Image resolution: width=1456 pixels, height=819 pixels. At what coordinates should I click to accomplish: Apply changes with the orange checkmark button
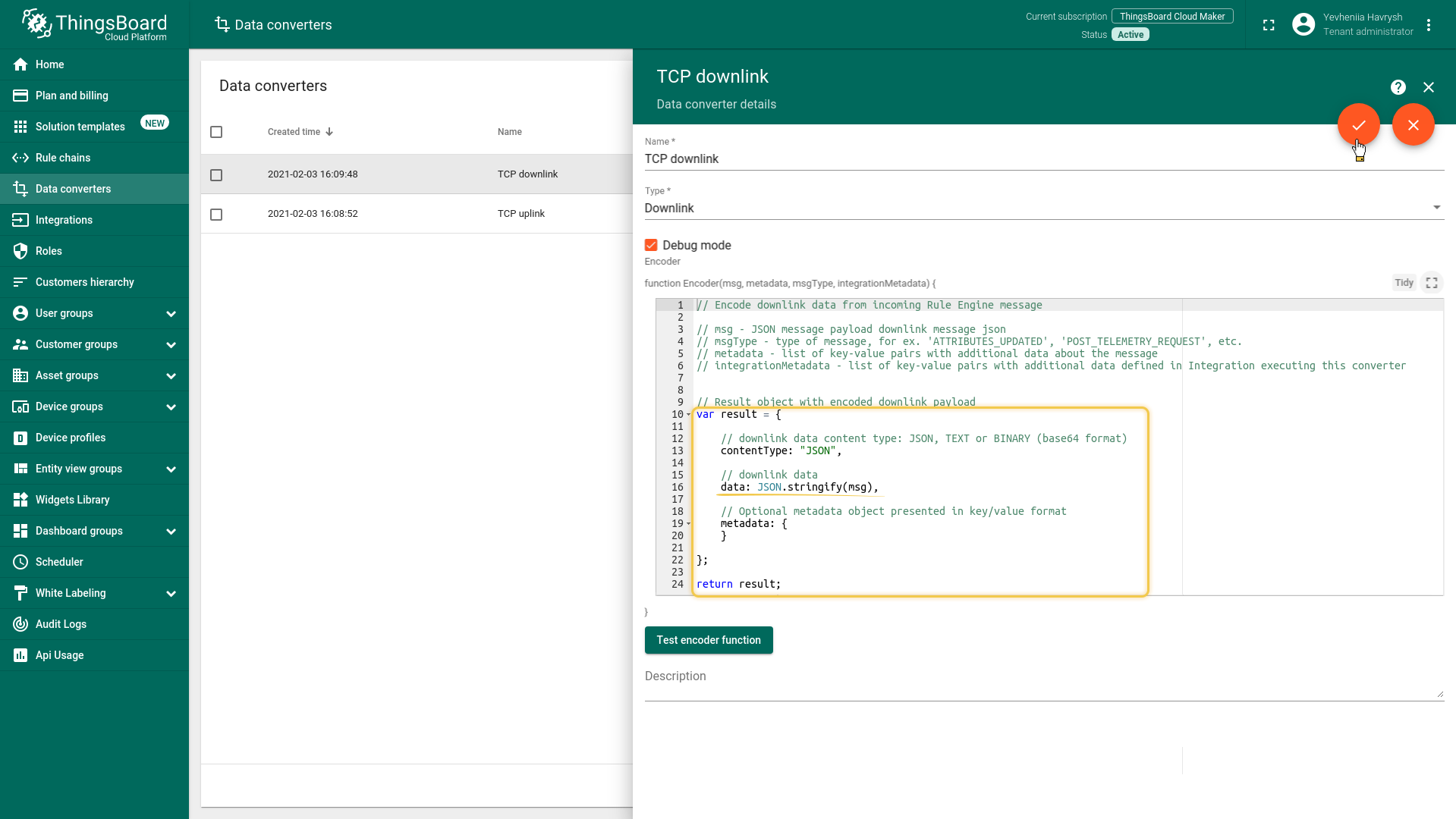tap(1358, 125)
